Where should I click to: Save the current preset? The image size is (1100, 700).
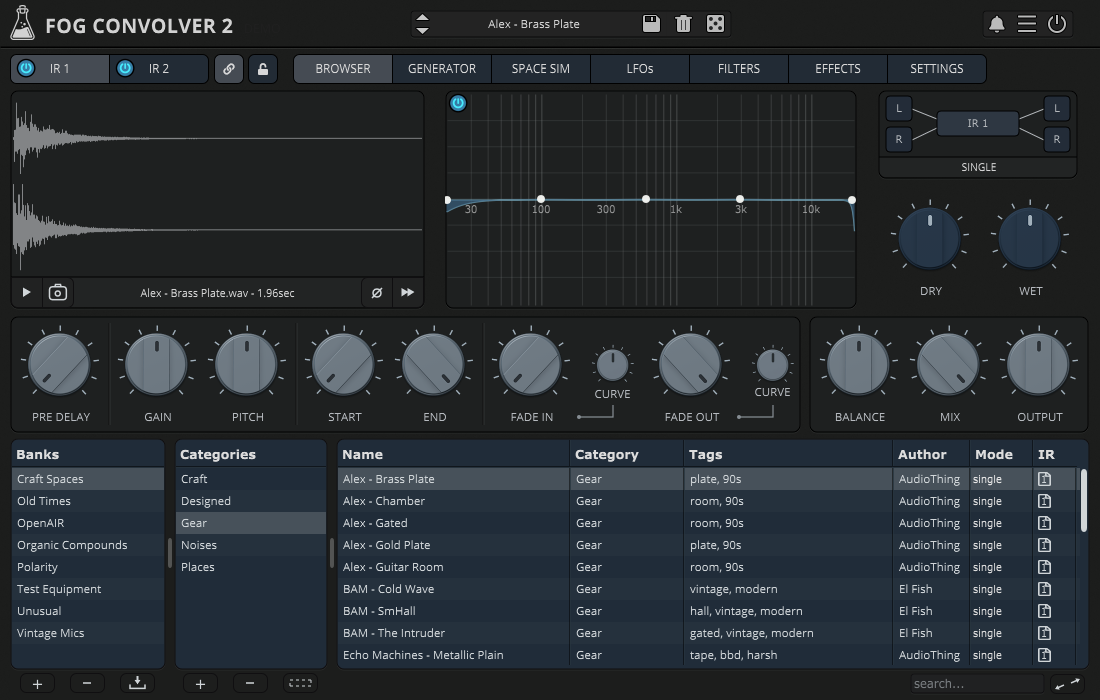(651, 23)
